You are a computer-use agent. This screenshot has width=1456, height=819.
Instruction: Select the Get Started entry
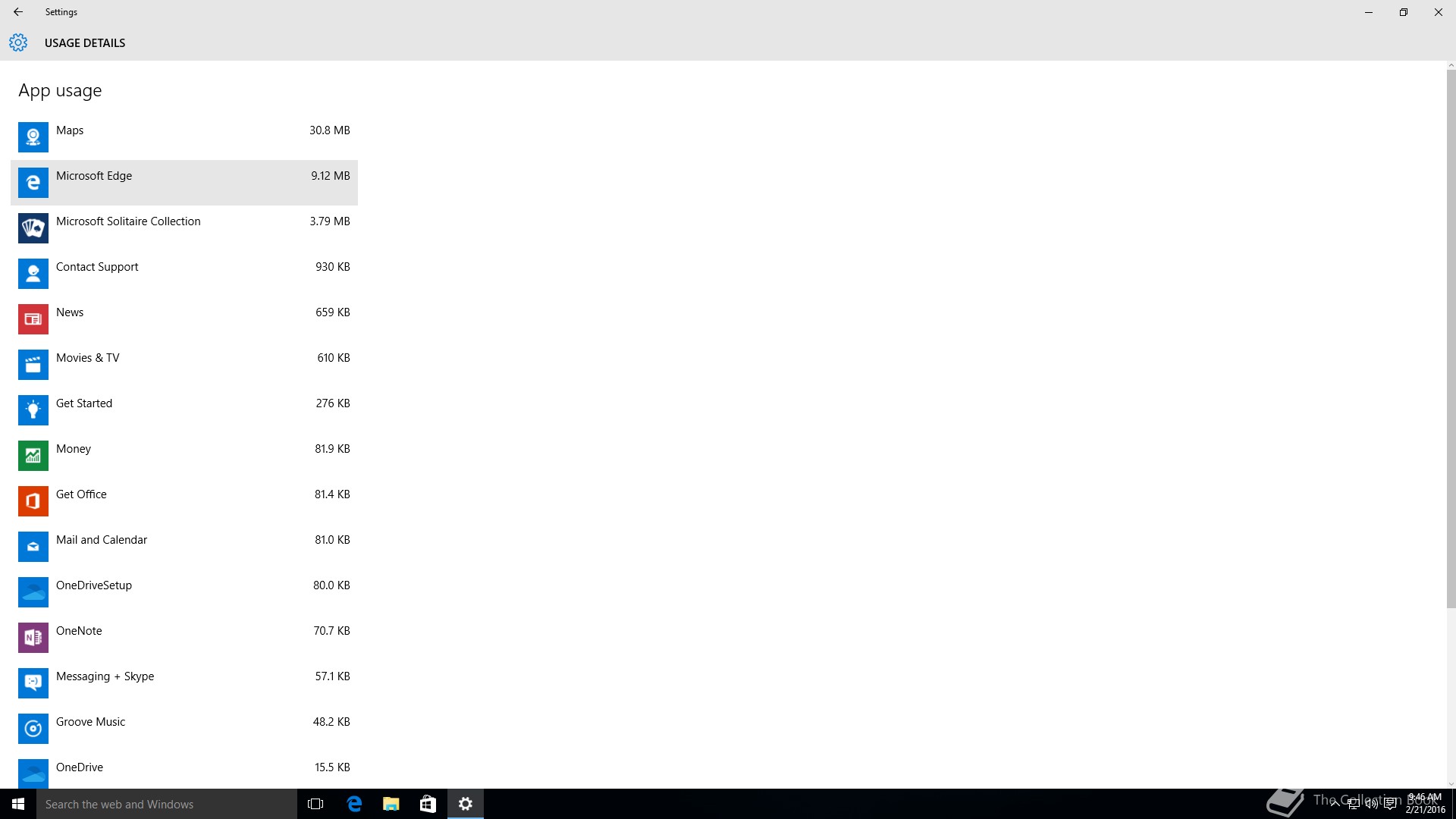(x=184, y=409)
